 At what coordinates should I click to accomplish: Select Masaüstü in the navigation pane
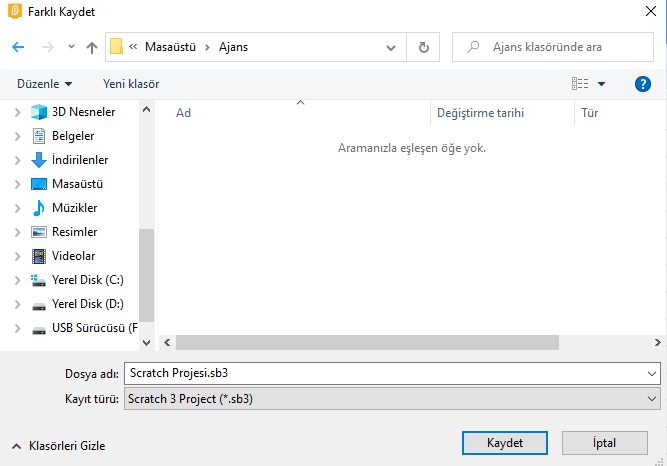[x=77, y=184]
